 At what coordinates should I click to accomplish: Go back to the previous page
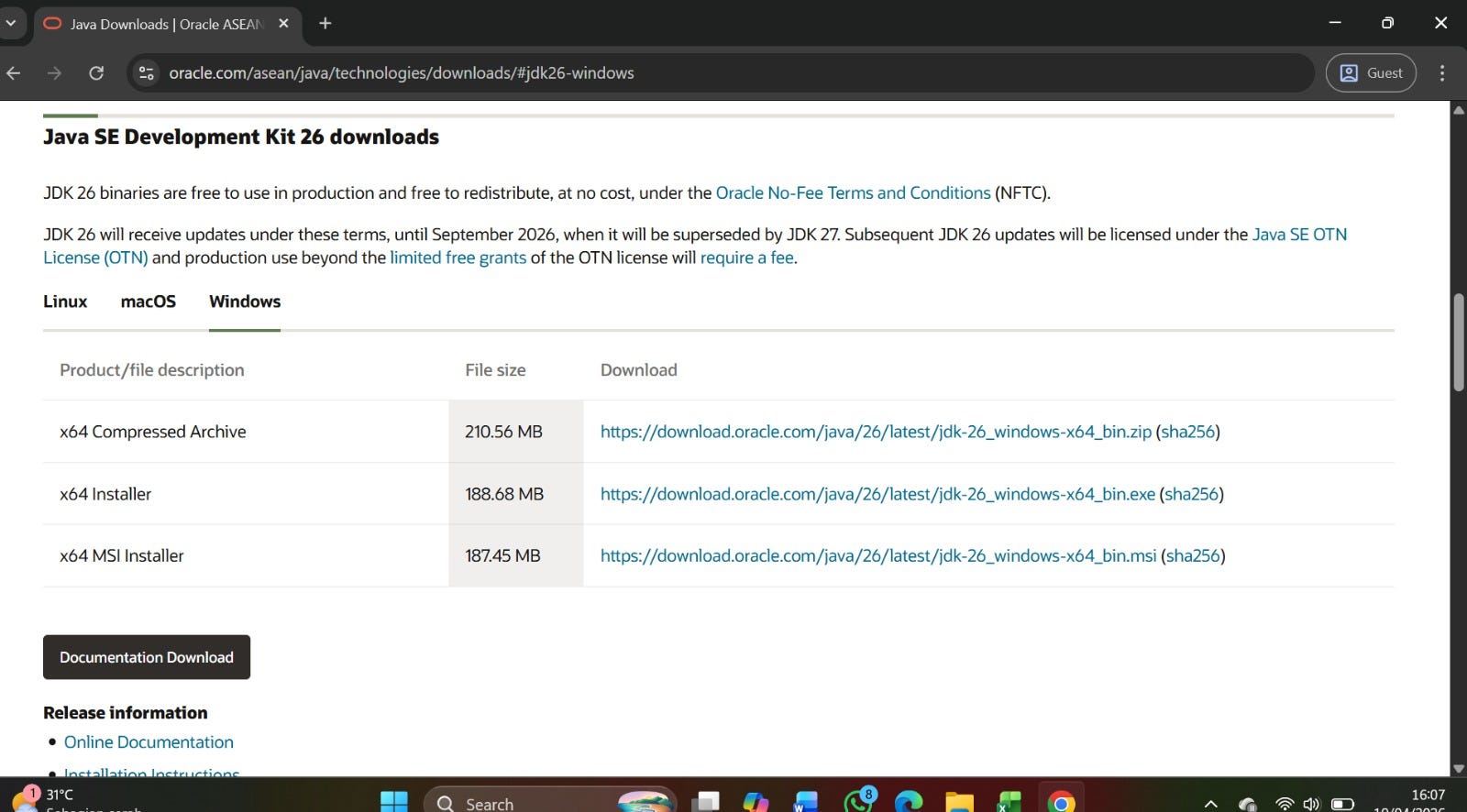(14, 73)
